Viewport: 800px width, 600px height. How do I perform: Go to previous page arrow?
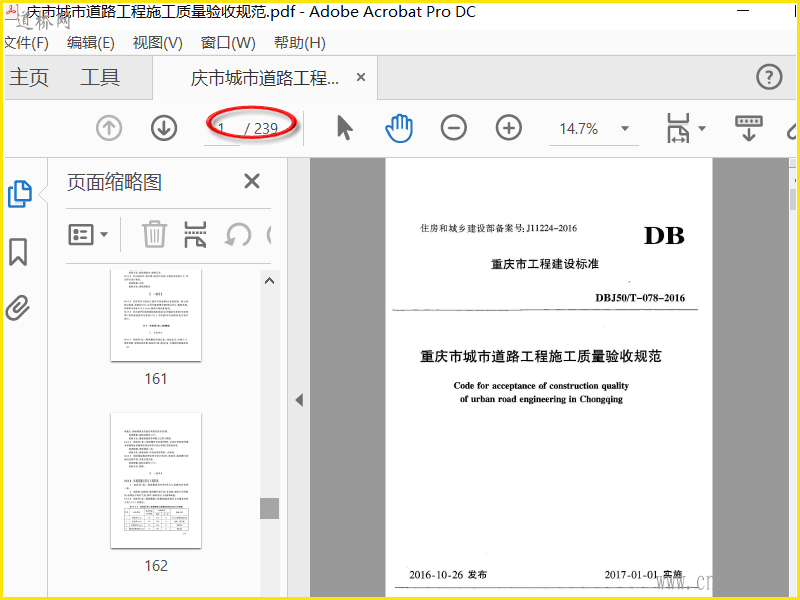(109, 128)
